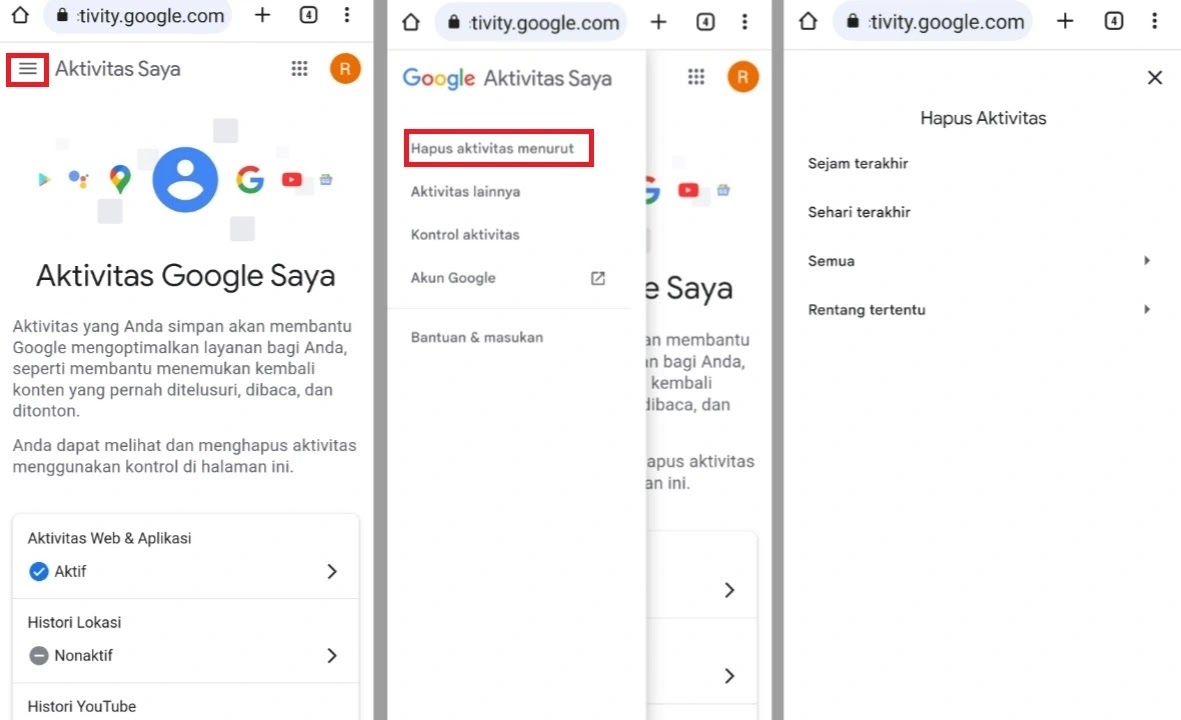Tap the address bar in the right browser
Viewport: 1181px width, 720px height.
932,22
